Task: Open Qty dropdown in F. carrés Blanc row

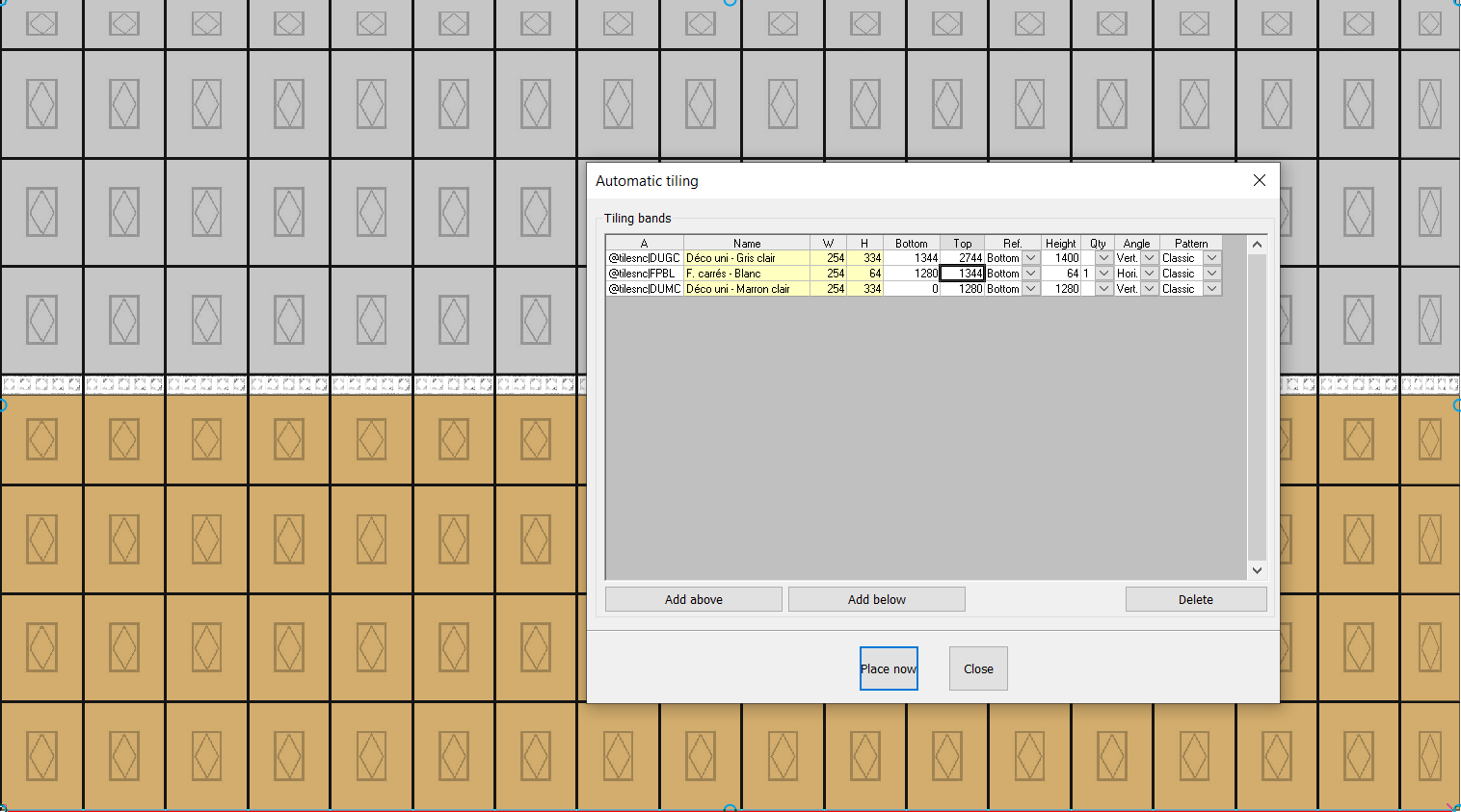Action: (1104, 274)
